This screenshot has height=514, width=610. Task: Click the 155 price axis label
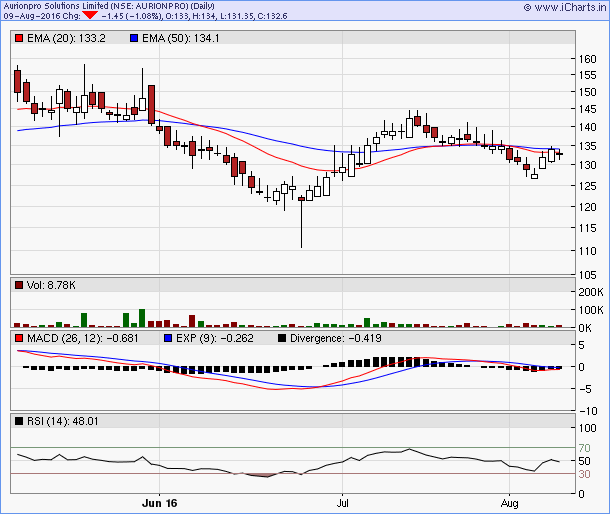click(587, 75)
